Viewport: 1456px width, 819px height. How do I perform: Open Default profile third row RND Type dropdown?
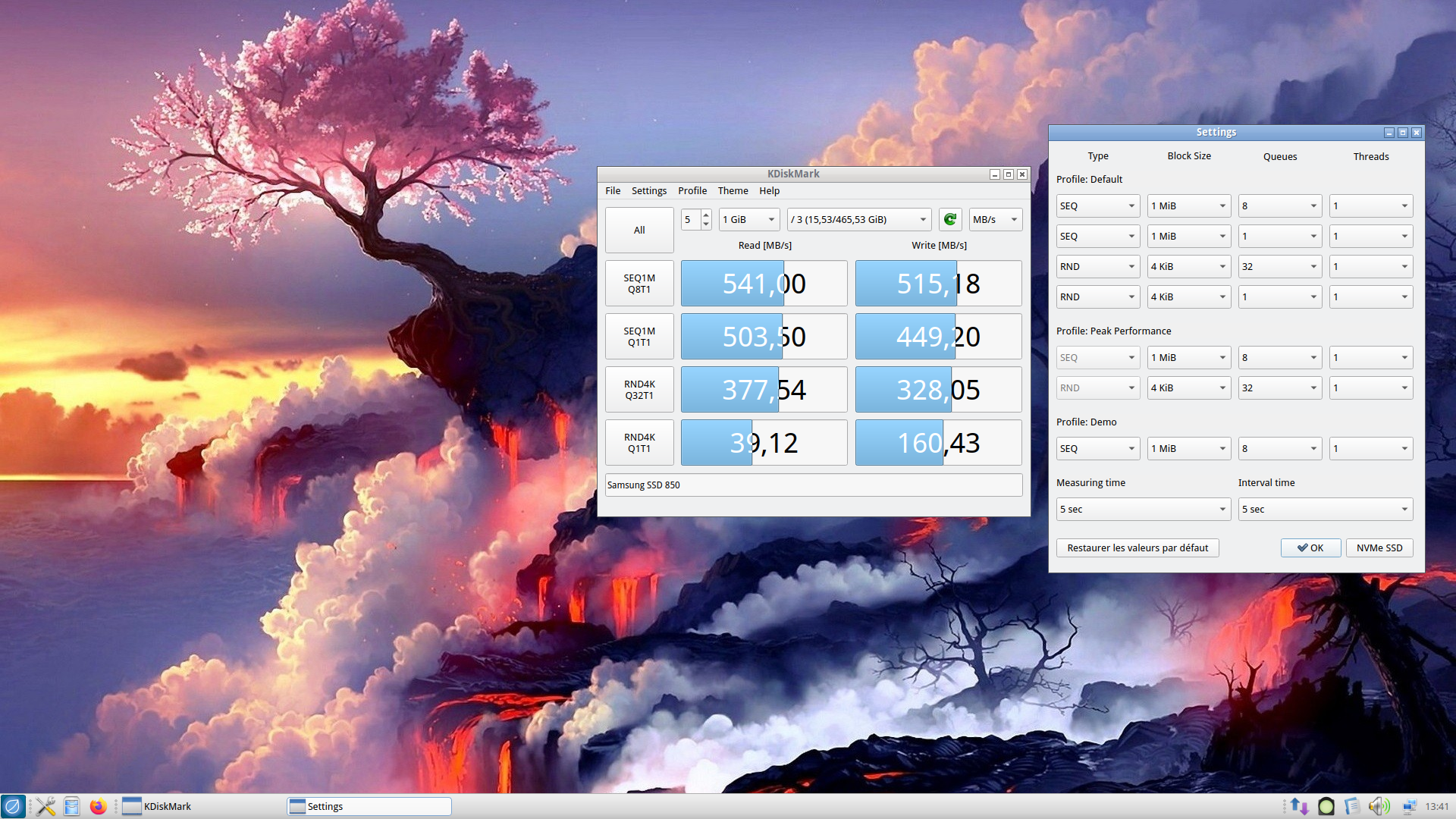tap(1098, 266)
